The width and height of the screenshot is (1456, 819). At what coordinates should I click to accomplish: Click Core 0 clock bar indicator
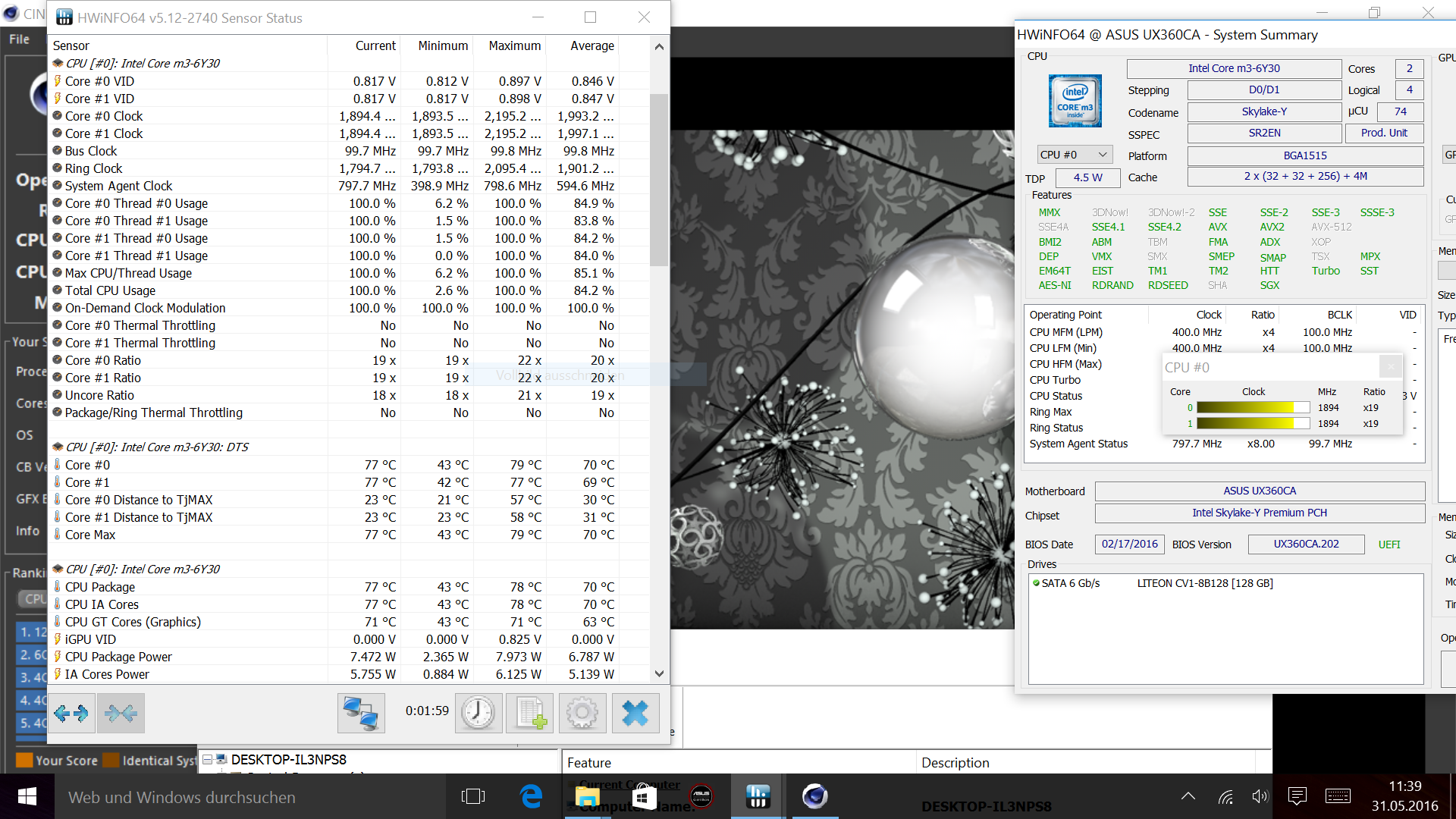(x=1252, y=408)
